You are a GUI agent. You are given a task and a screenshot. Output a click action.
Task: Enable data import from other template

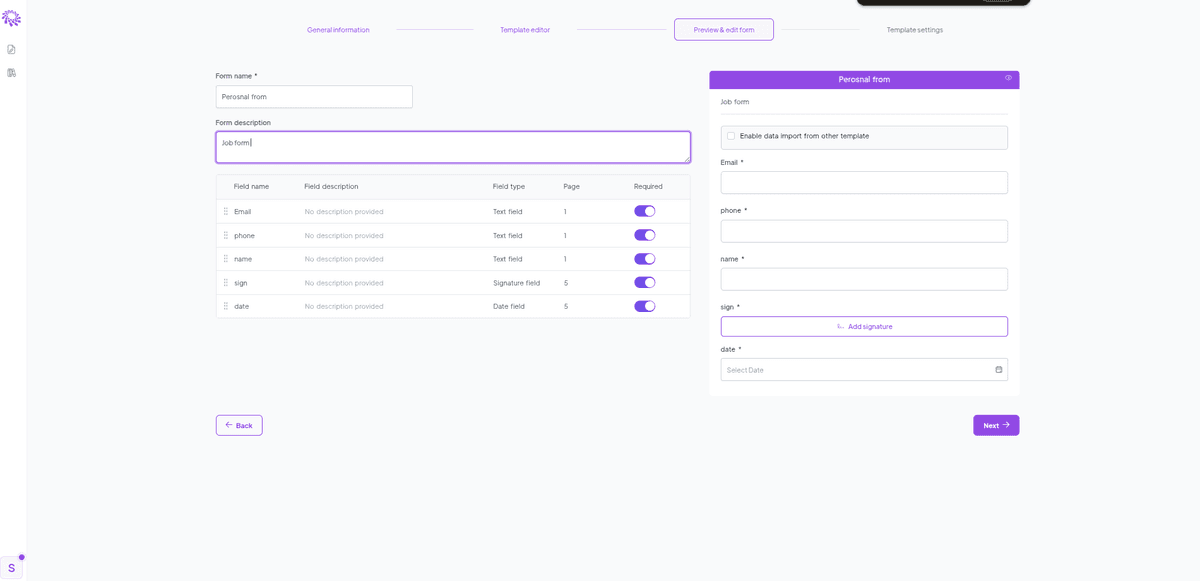click(730, 136)
